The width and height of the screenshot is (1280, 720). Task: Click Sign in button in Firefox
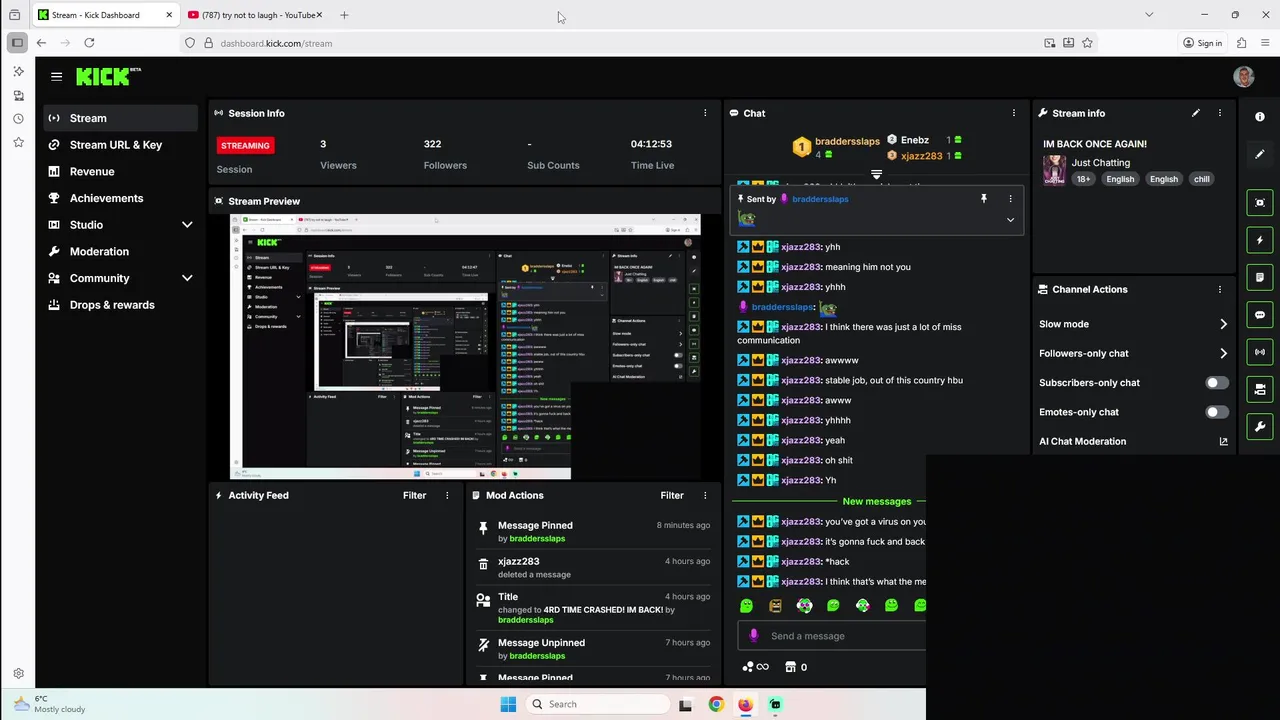1202,43
